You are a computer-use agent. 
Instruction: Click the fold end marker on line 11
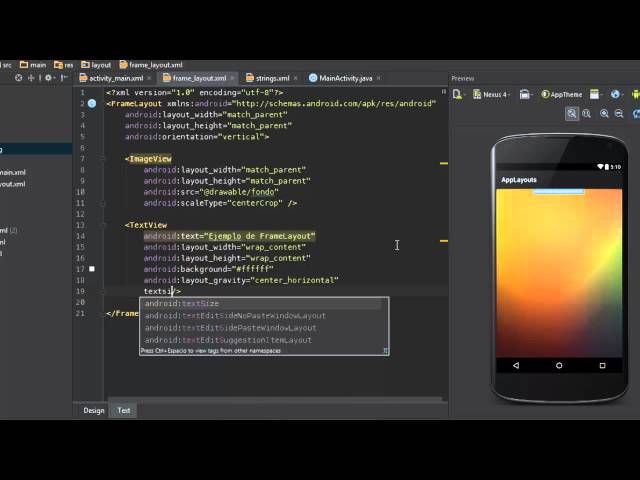point(102,203)
